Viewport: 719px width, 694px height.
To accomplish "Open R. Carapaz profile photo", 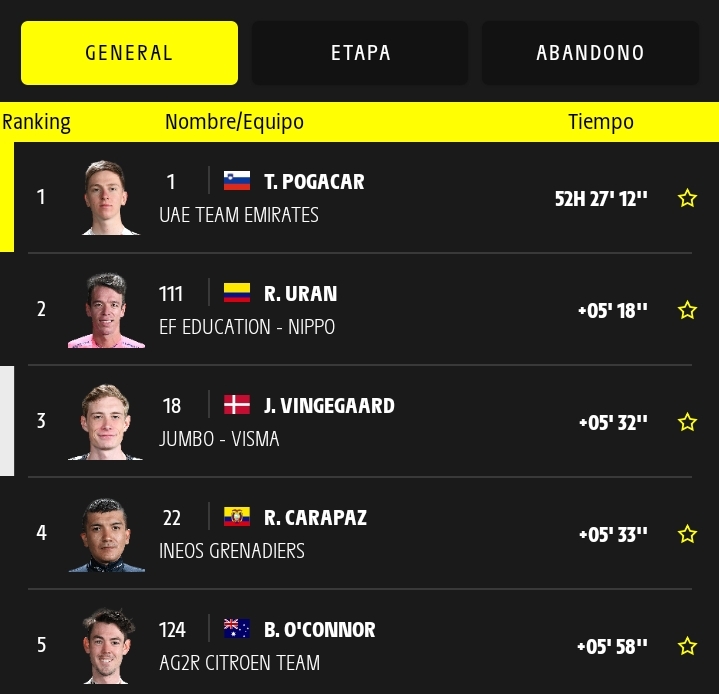I will (106, 534).
